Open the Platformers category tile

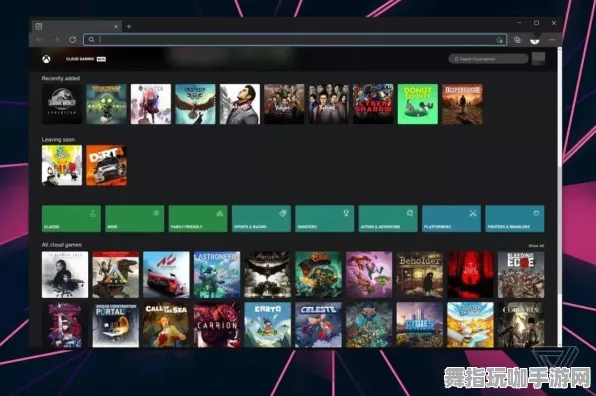[451, 219]
